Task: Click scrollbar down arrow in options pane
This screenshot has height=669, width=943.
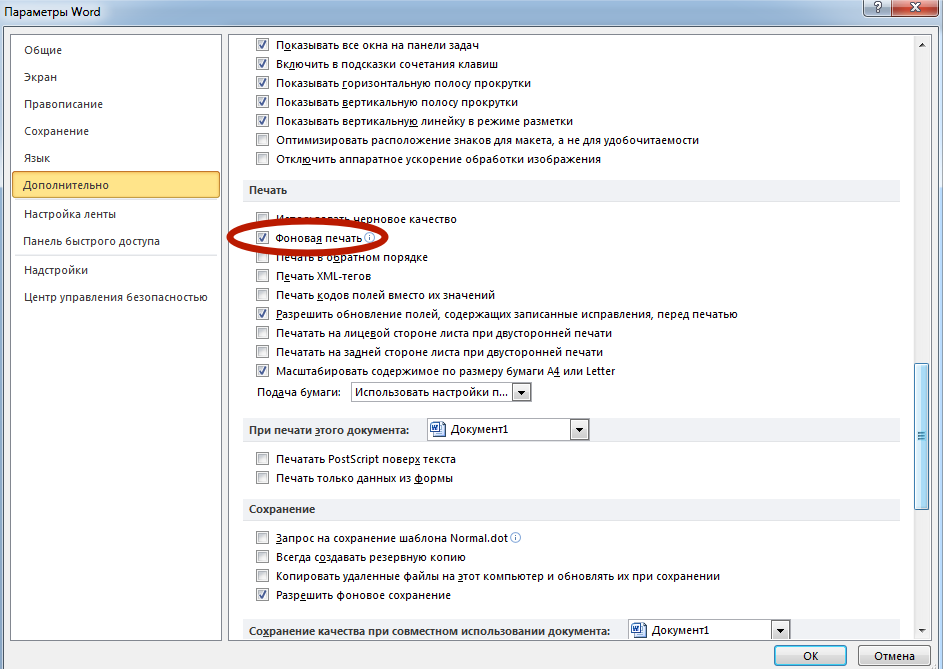Action: (922, 631)
